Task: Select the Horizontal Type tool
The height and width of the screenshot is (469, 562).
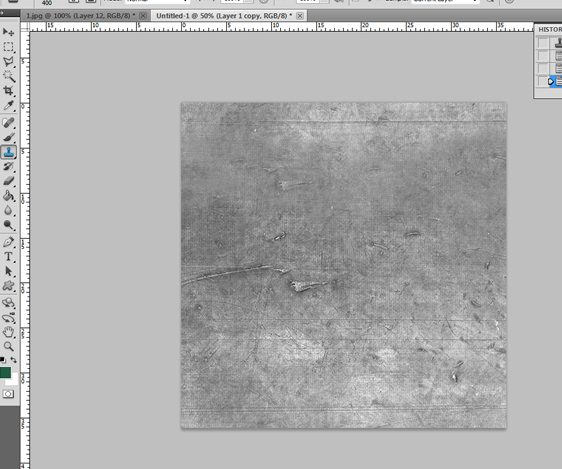Action: 8,257
